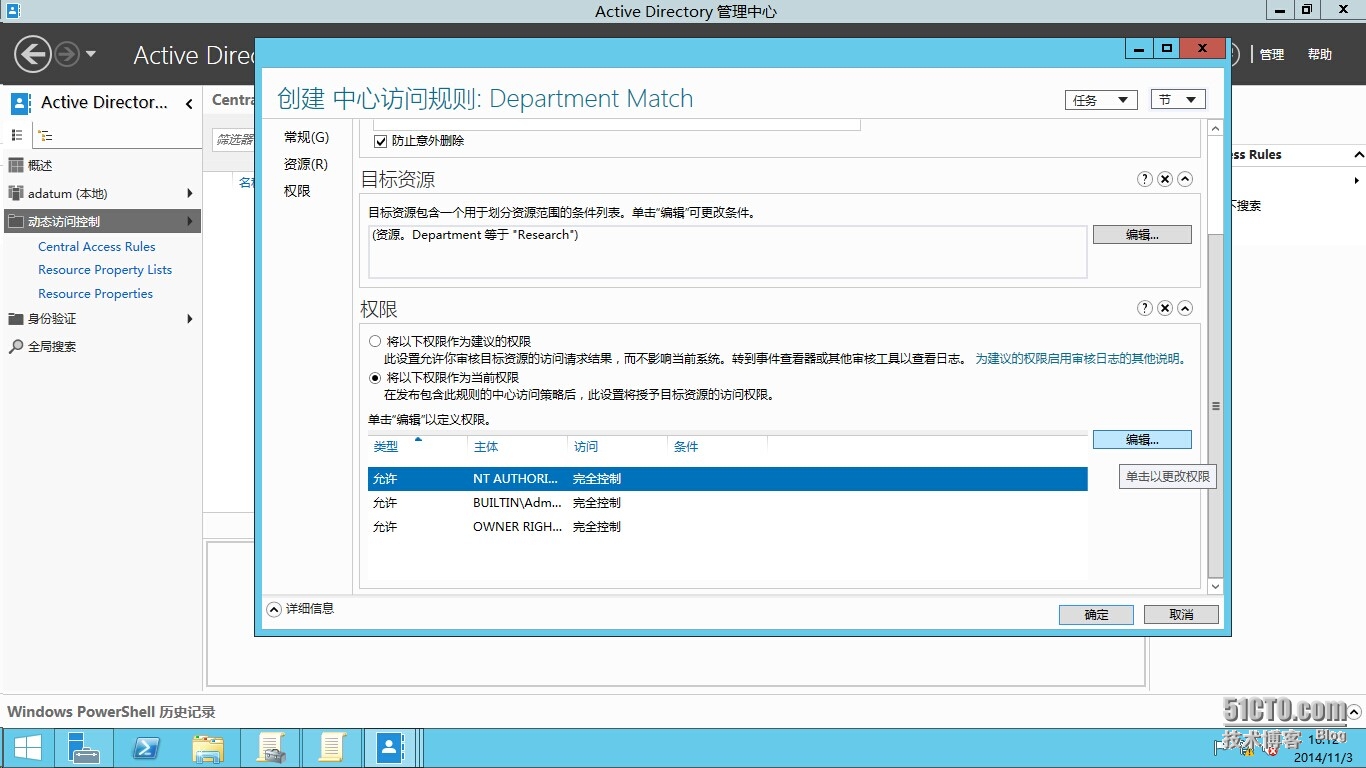Open help for 权限 section
This screenshot has width=1366, height=768.
point(1145,308)
